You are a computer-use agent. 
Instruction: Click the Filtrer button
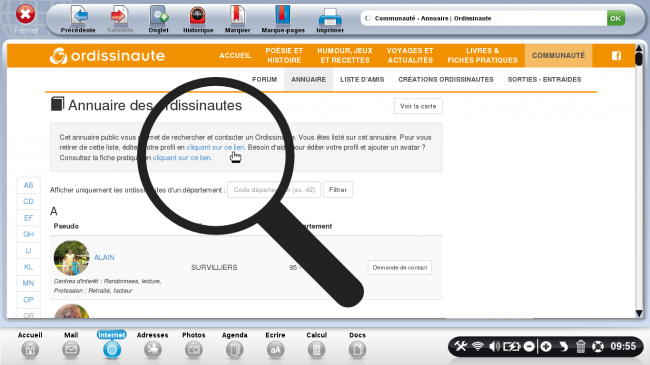pos(338,190)
